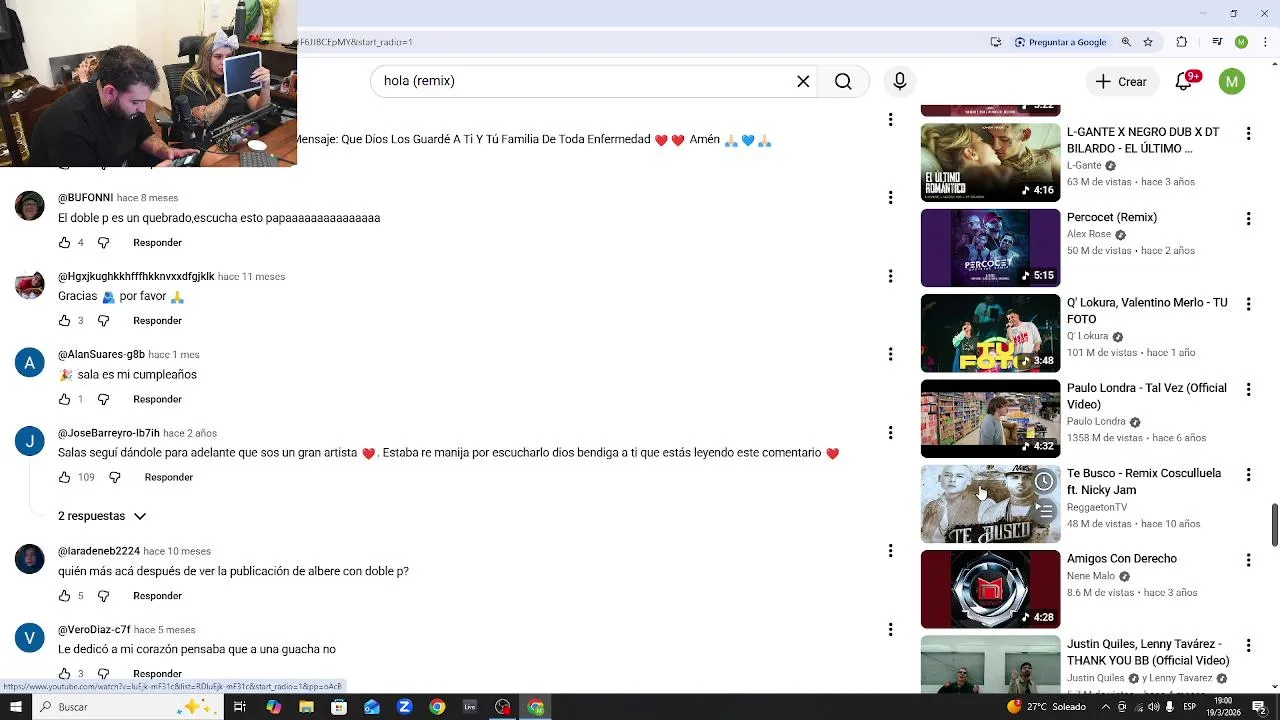Open Paulo Londra Tal Vez thumbnail
Viewport: 1280px width, 720px height.
(990, 419)
